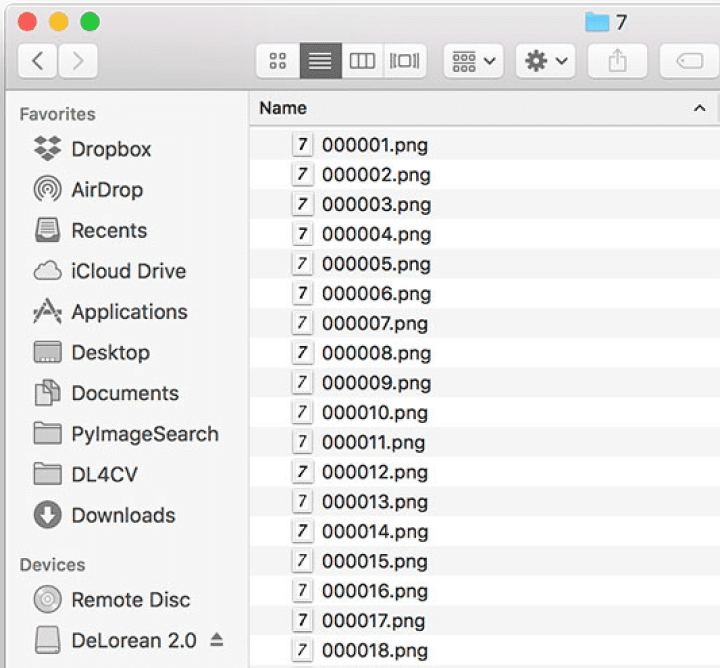
Task: Open iCloud Drive from sidebar
Action: pyautogui.click(x=127, y=271)
